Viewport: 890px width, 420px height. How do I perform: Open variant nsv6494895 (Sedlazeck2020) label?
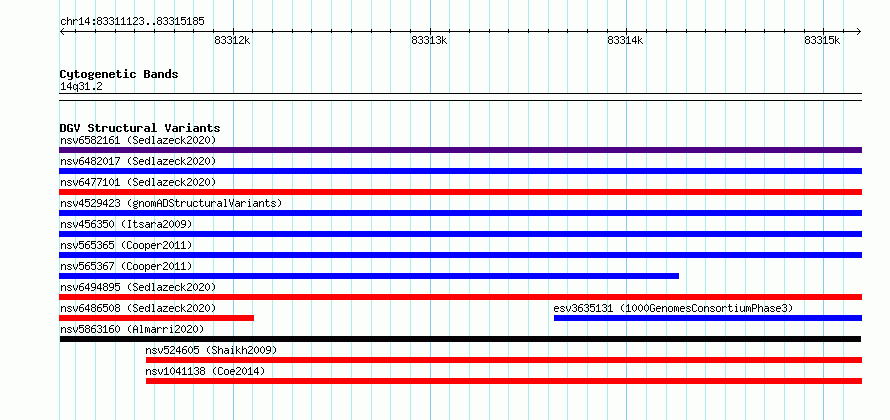tap(138, 287)
